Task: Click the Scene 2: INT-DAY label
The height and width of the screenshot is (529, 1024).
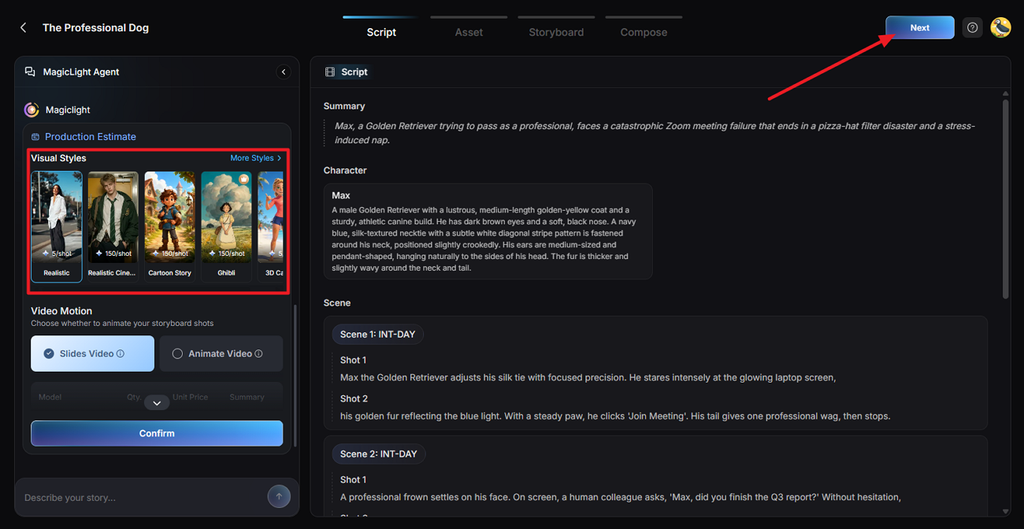Action: [x=379, y=454]
